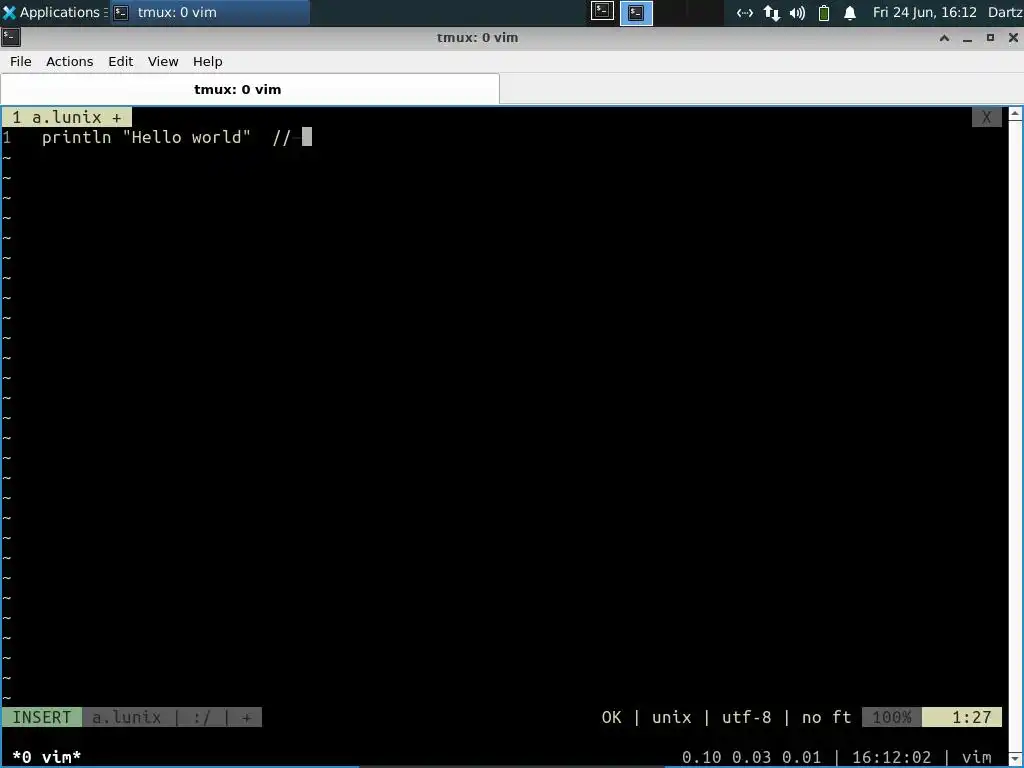Select tmux window *0 vim* in status bar

(x=46, y=757)
